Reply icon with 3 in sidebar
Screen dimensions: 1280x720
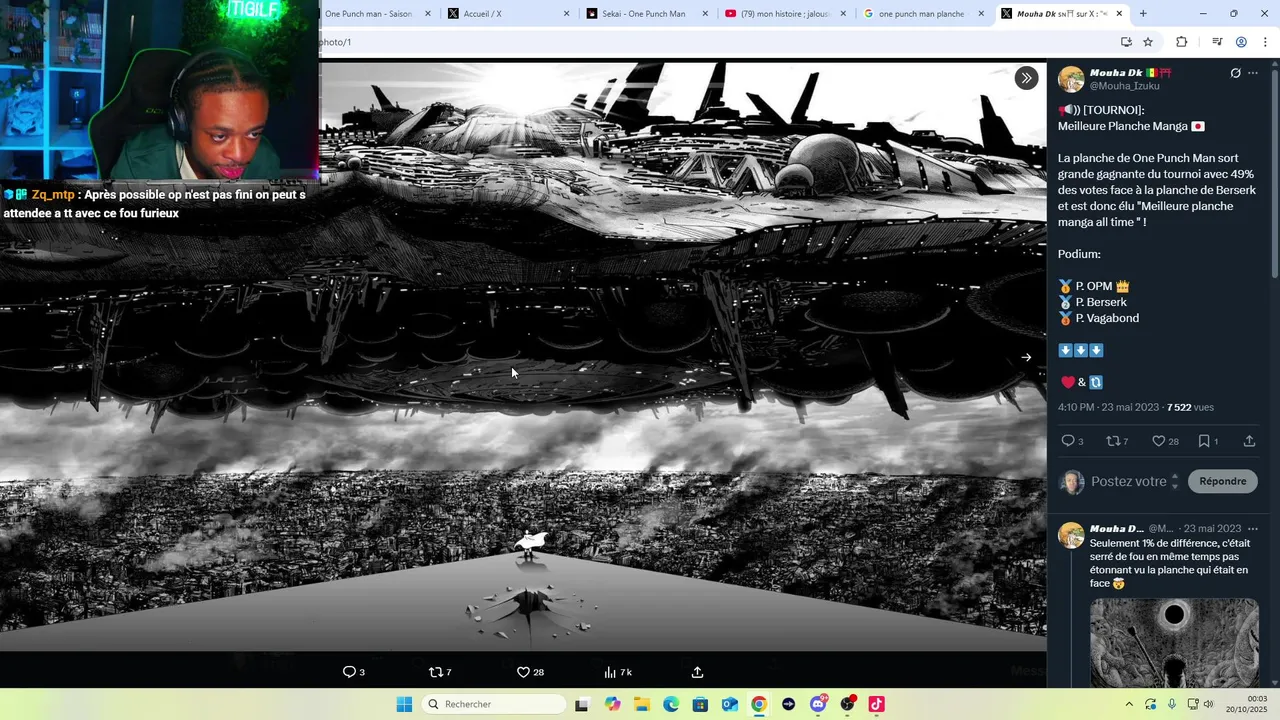(1067, 441)
